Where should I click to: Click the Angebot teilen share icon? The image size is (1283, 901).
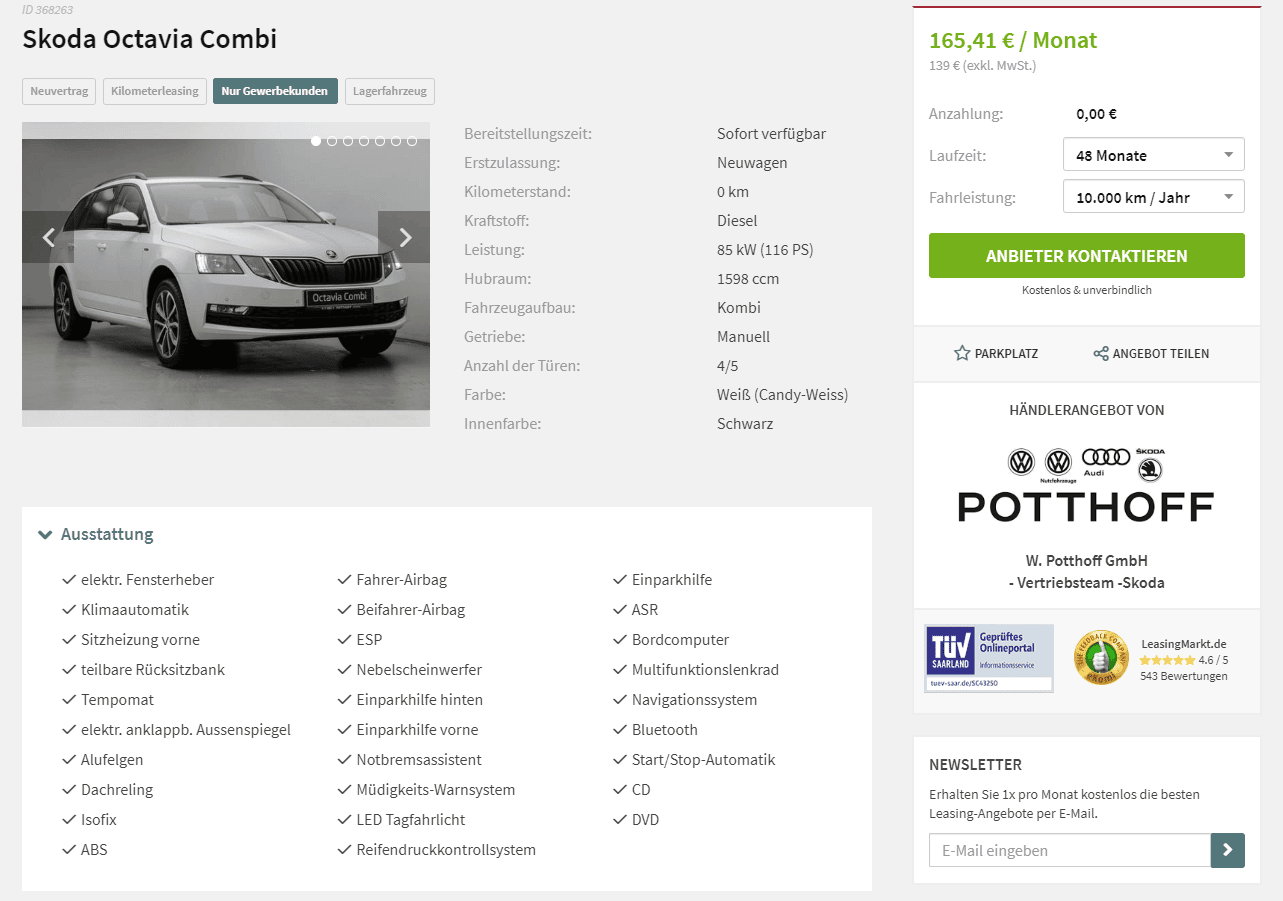(1101, 353)
